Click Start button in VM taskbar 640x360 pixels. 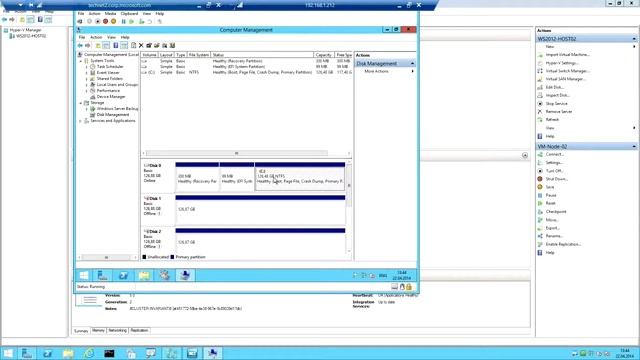click(84, 276)
